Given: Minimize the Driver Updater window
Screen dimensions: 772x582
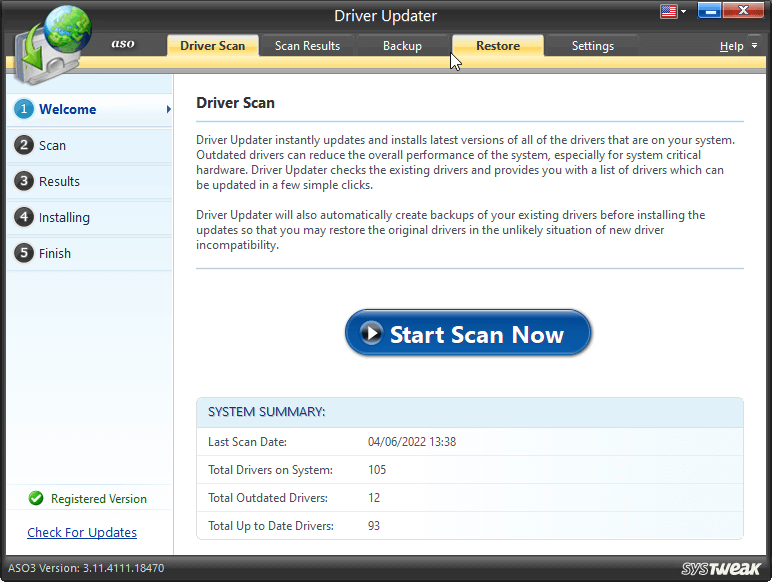Looking at the screenshot, I should tap(709, 10).
